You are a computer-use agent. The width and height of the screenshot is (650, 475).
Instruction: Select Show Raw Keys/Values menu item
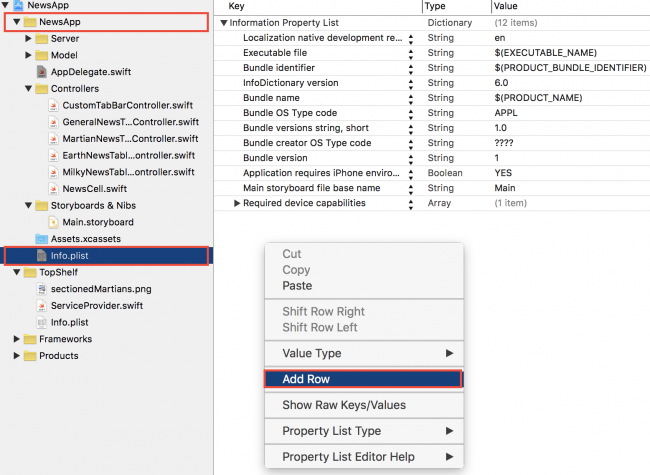[x=343, y=405]
